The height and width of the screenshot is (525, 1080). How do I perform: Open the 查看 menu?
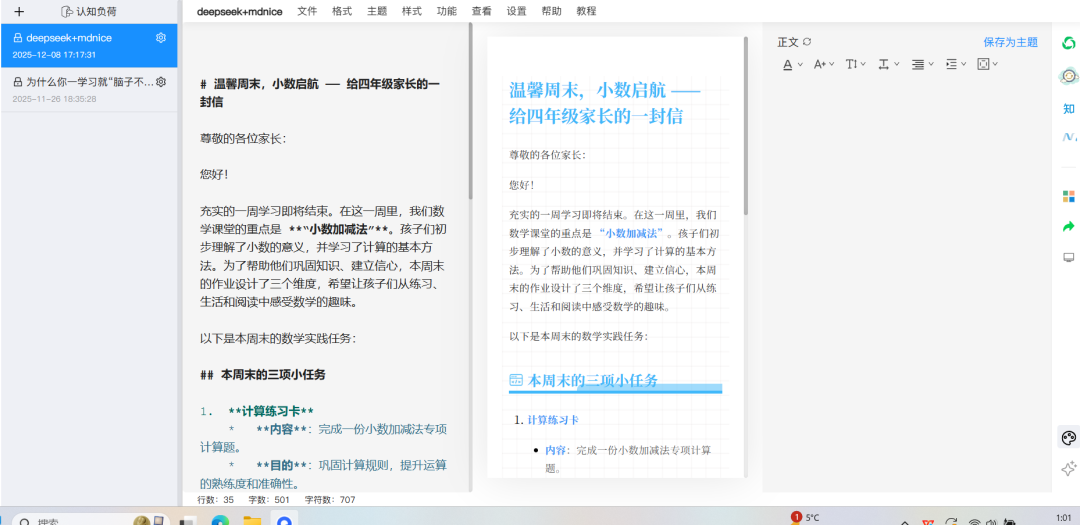click(481, 11)
